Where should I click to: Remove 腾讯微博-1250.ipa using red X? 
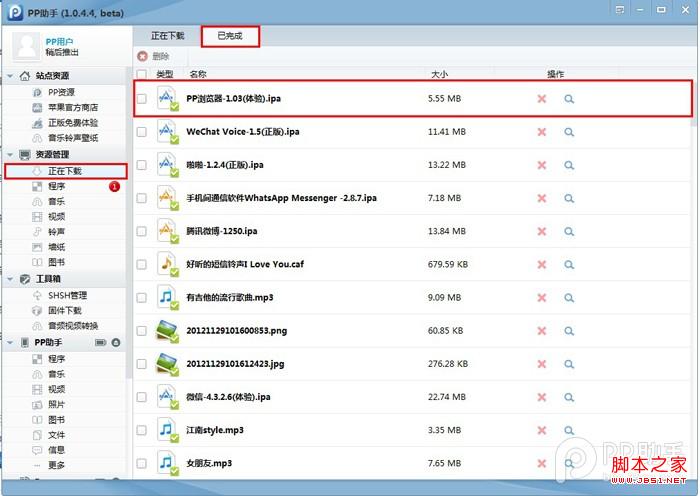click(542, 231)
